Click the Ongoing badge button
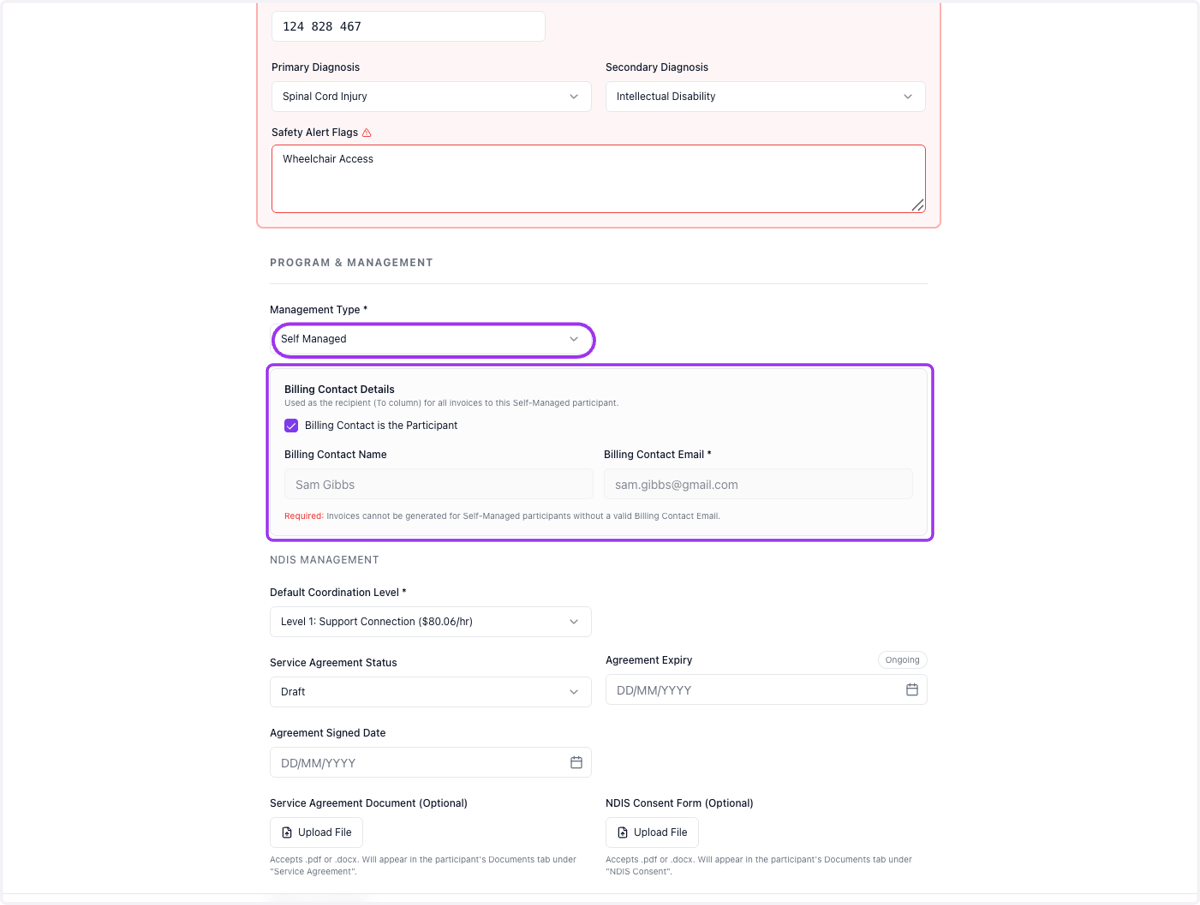The image size is (1200, 905). pyautogui.click(x=902, y=660)
